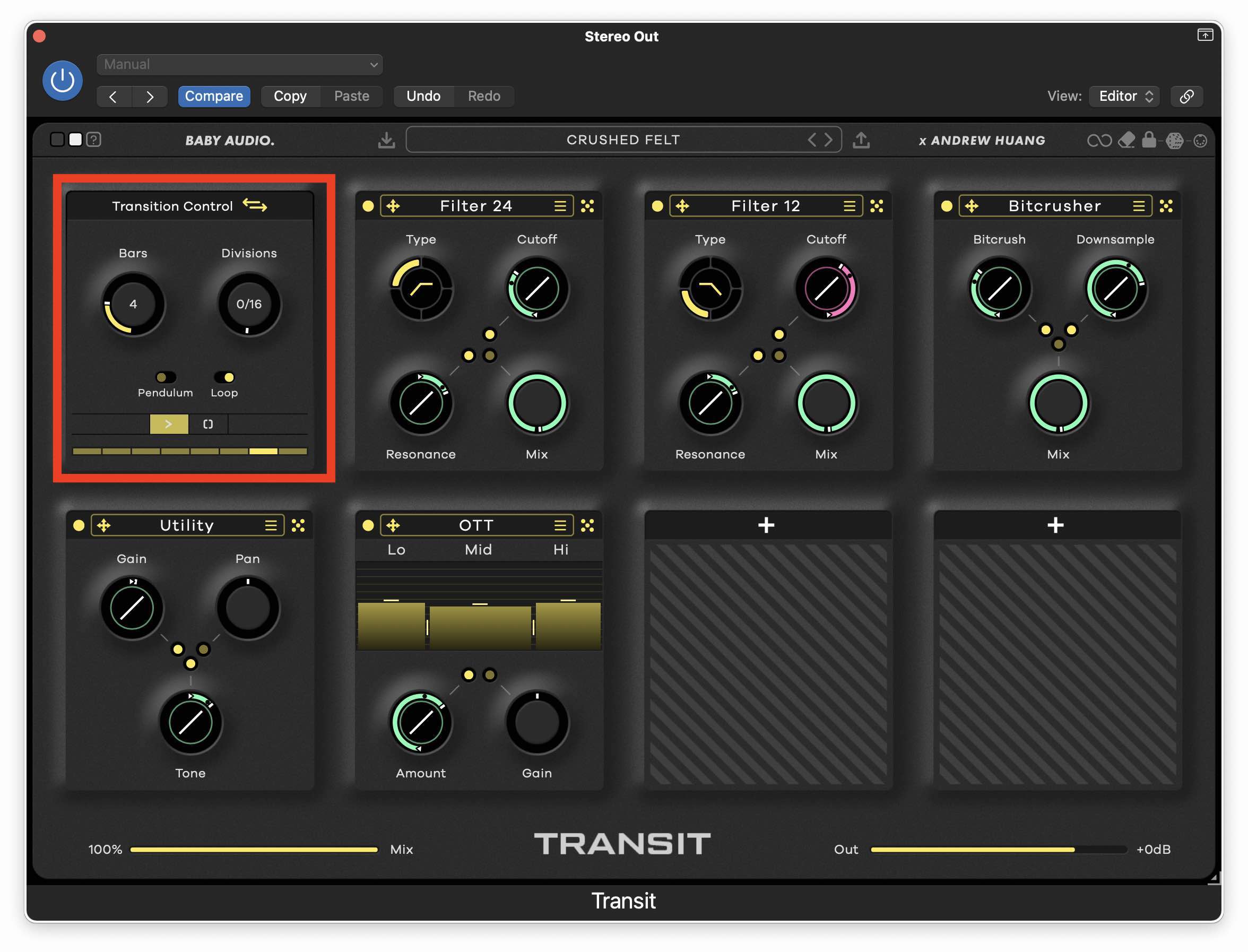Image resolution: width=1248 pixels, height=952 pixels.
Task: Click the Filter 24 Type knob
Action: (421, 289)
